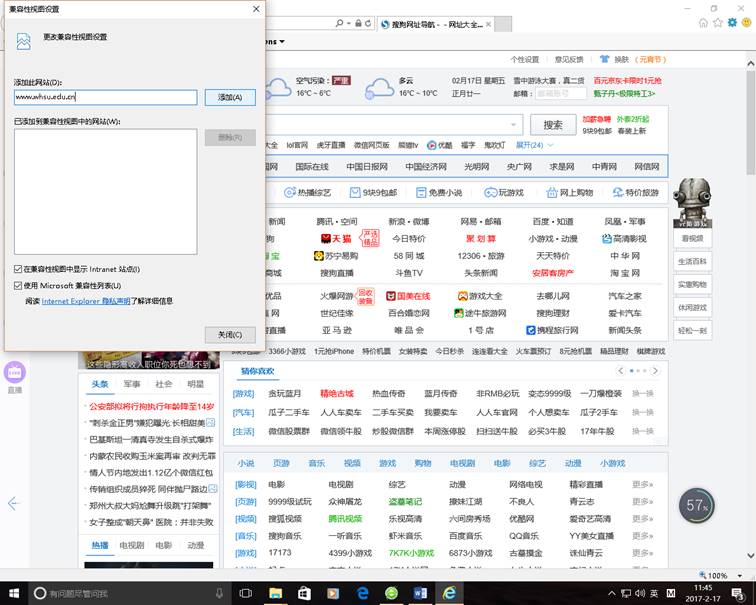Toggle use Microsoft compatibility lists checkbox
This screenshot has width=756, height=605.
click(19, 285)
